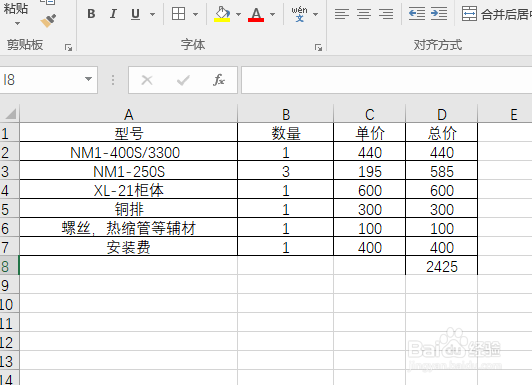Click the wén phonetic guide icon

(299, 14)
